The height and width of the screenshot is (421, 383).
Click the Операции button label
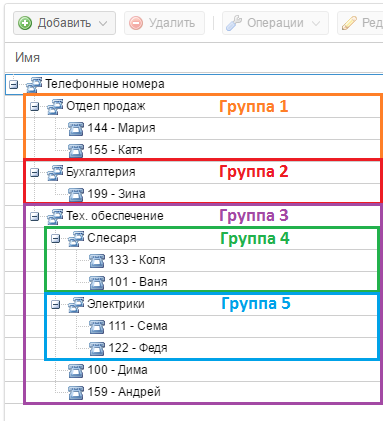(275, 23)
